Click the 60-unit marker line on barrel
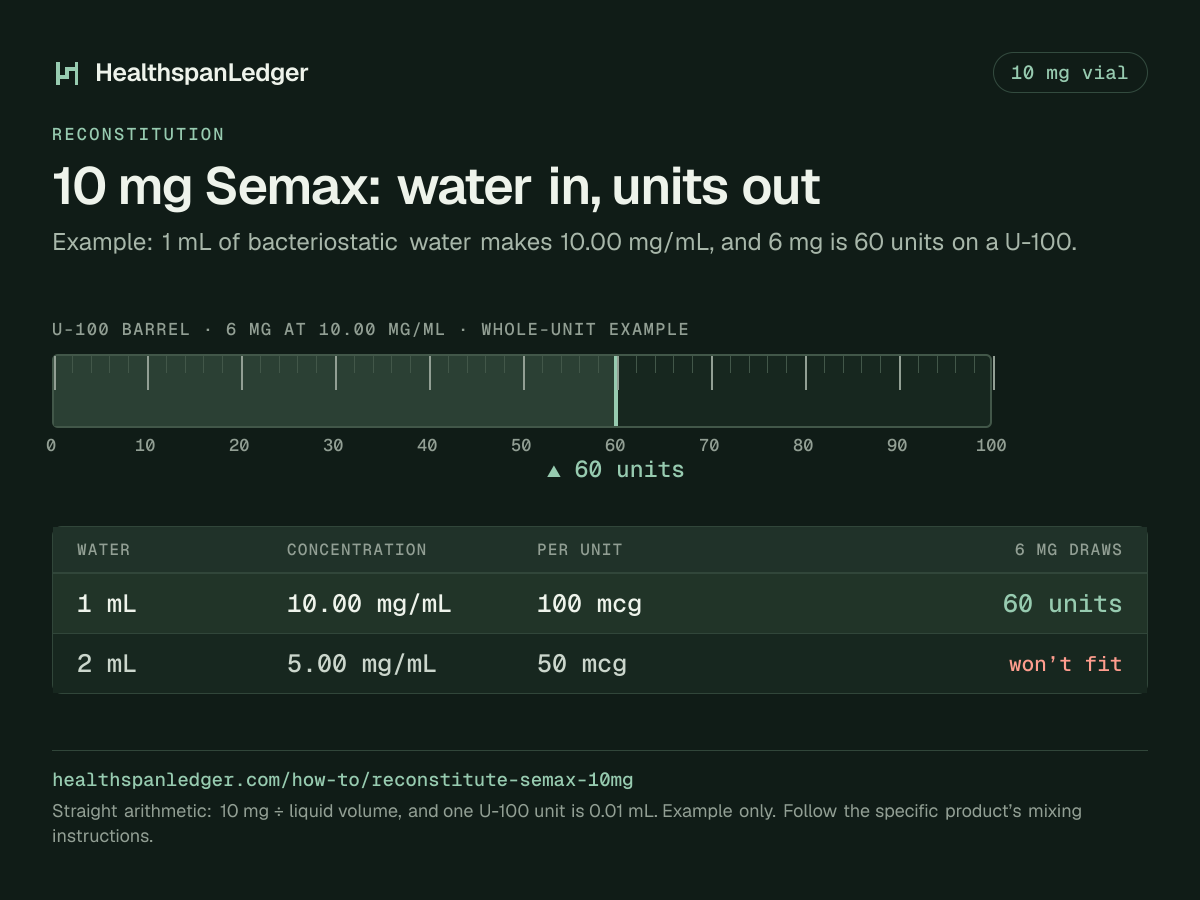1200x900 pixels. pos(616,391)
